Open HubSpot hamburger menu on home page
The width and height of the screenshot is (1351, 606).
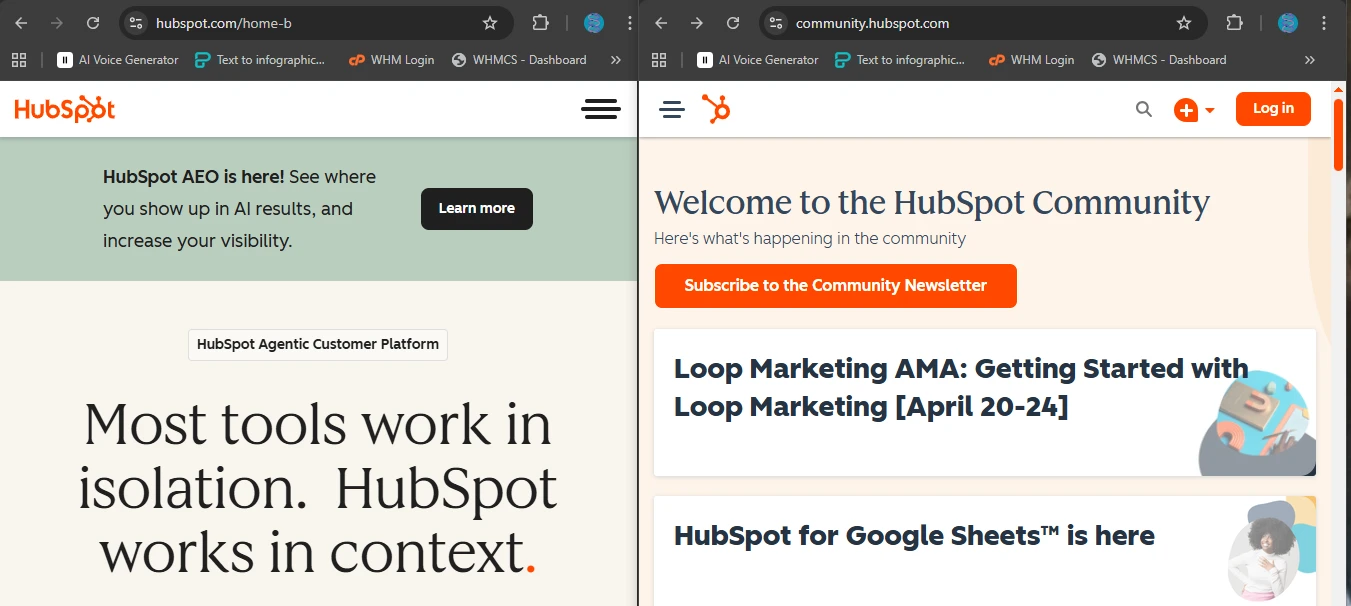coord(601,109)
